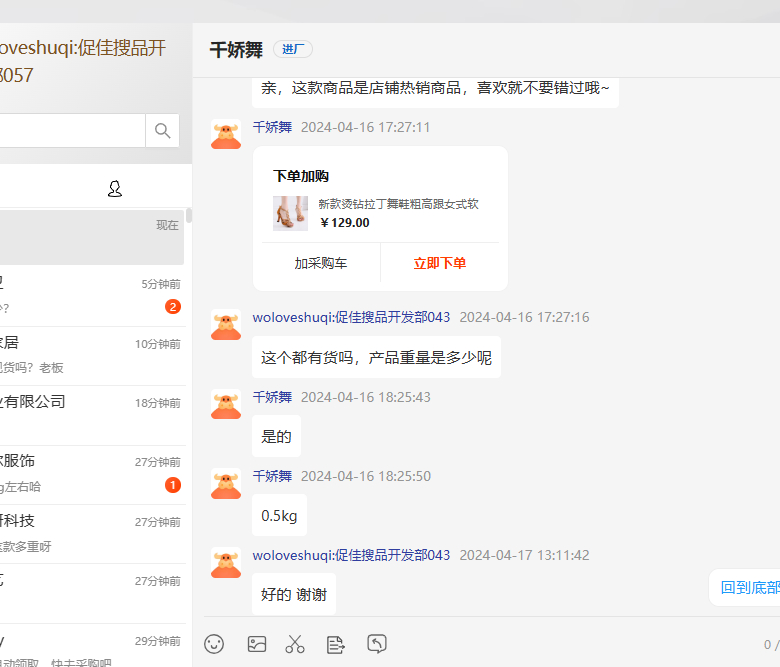This screenshot has height=667, width=780.
Task: Focus the conversation search input field
Action: coord(70,131)
